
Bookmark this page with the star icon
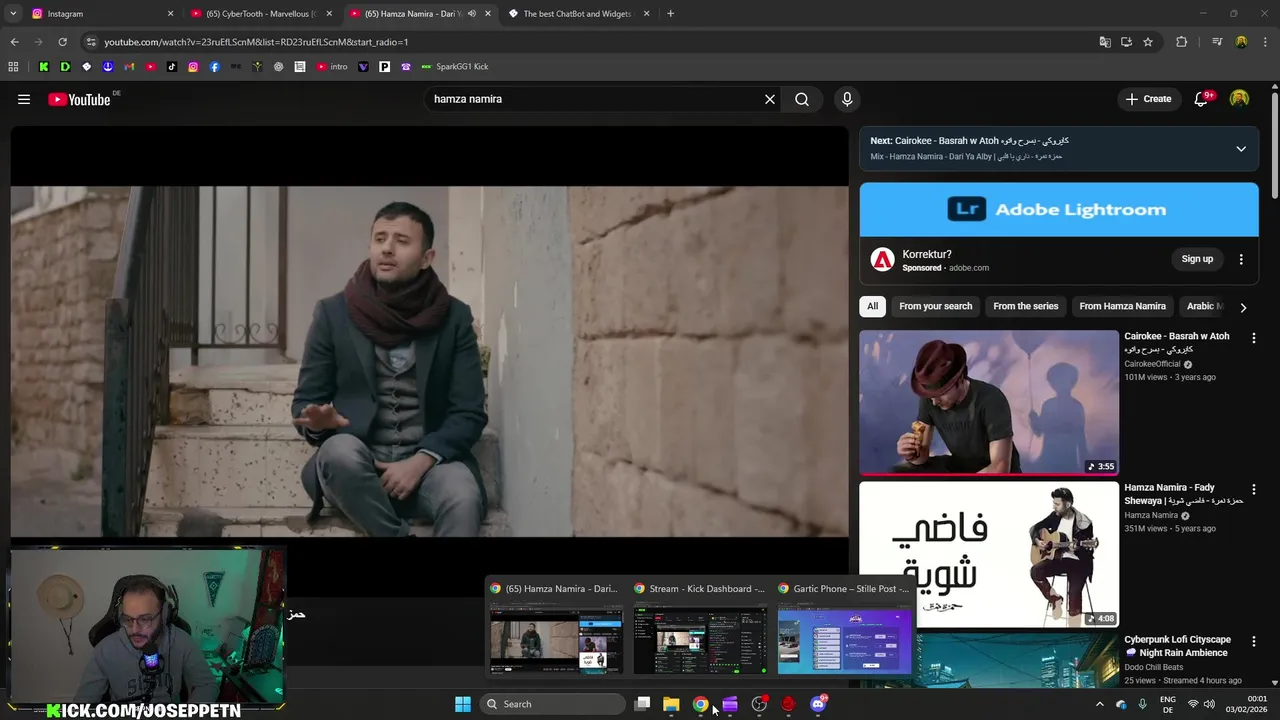coord(1148,42)
